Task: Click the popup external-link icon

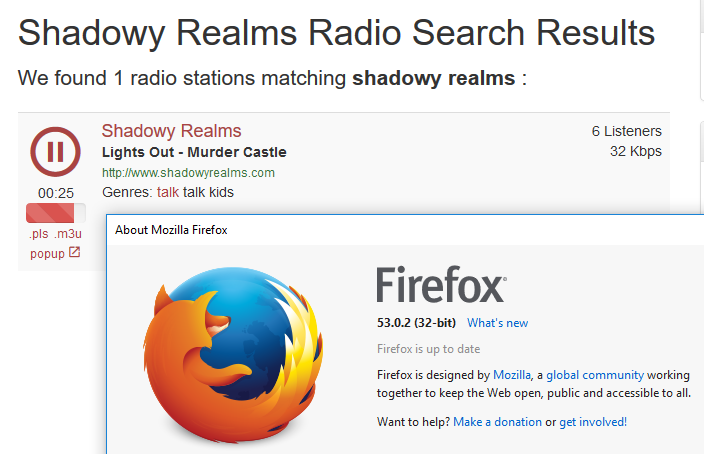Action: [74, 253]
